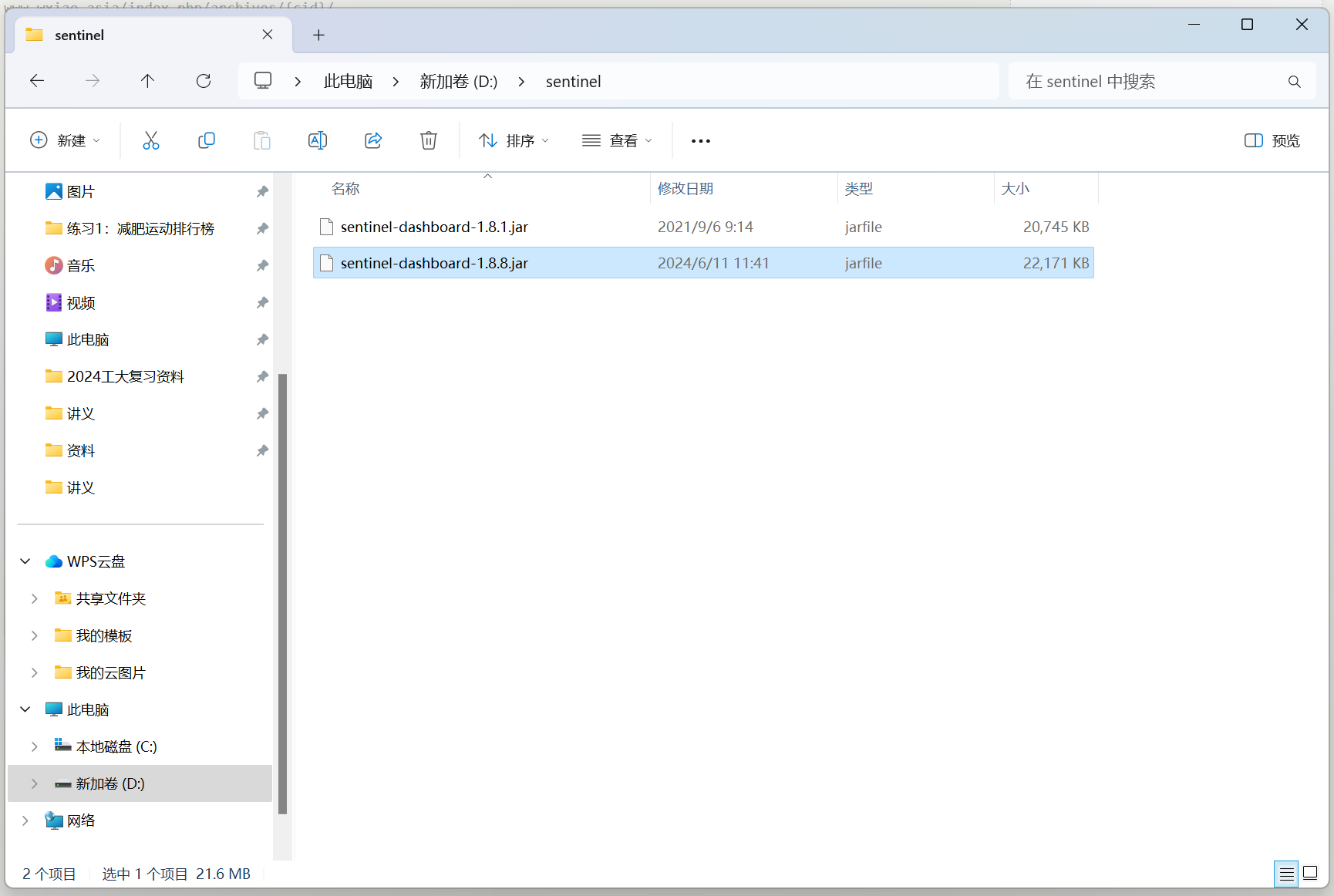Click the computer icon in address bar
The height and width of the screenshot is (896, 1334).
pyautogui.click(x=263, y=81)
